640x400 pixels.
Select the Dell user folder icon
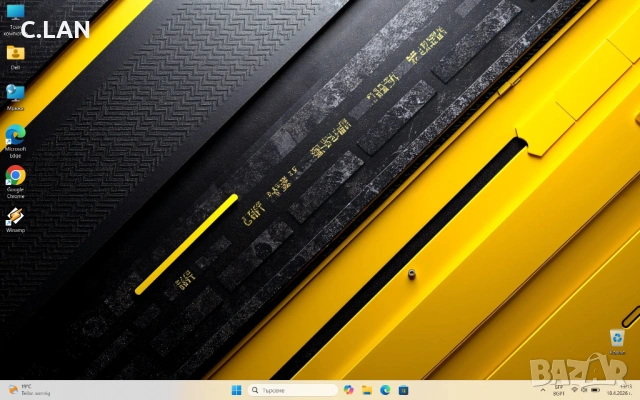pyautogui.click(x=15, y=57)
